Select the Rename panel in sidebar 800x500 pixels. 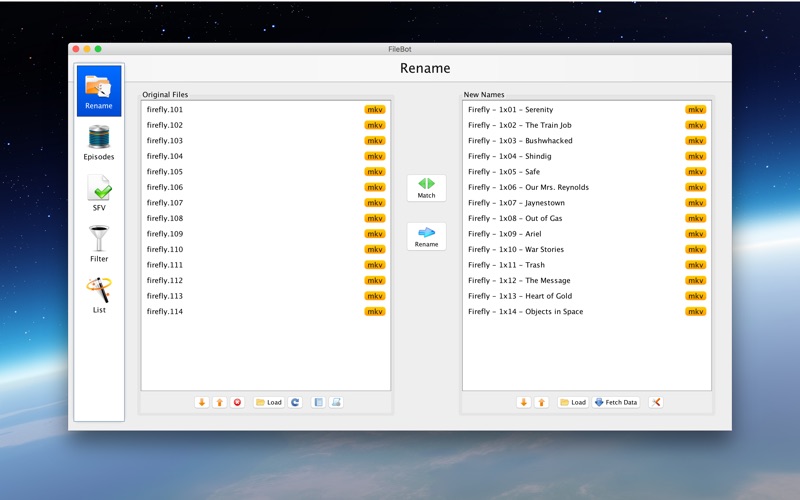point(99,91)
